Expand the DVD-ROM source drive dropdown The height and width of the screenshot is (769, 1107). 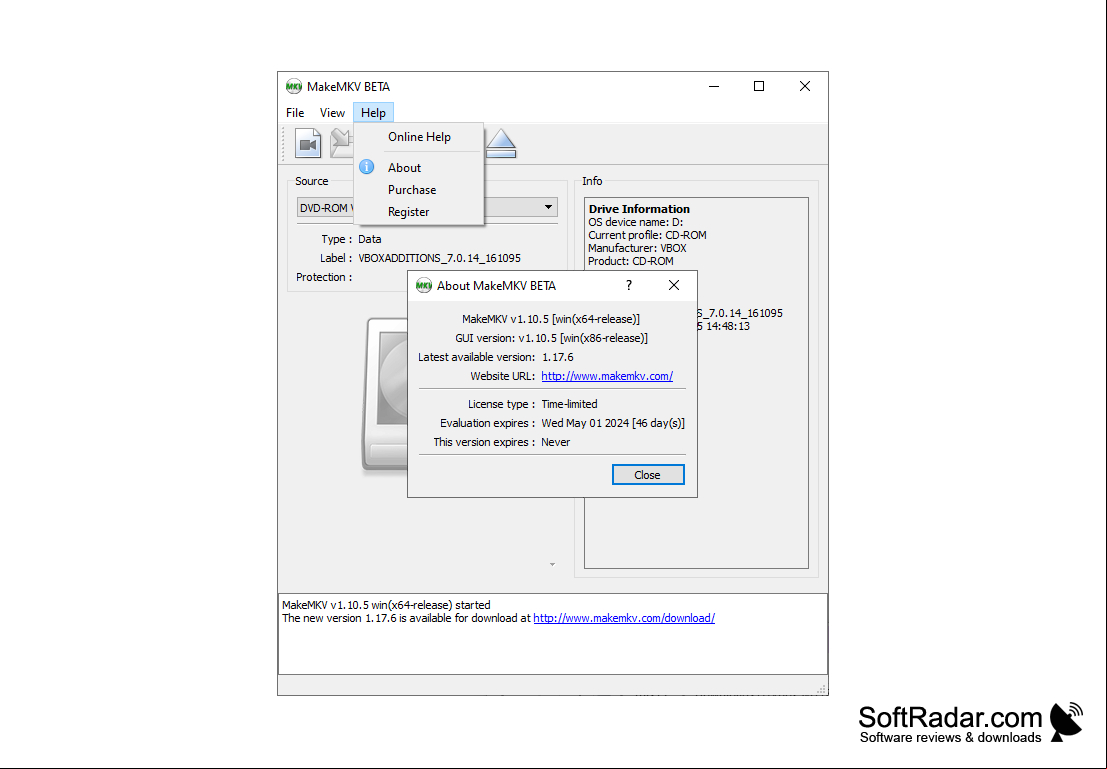[x=548, y=208]
